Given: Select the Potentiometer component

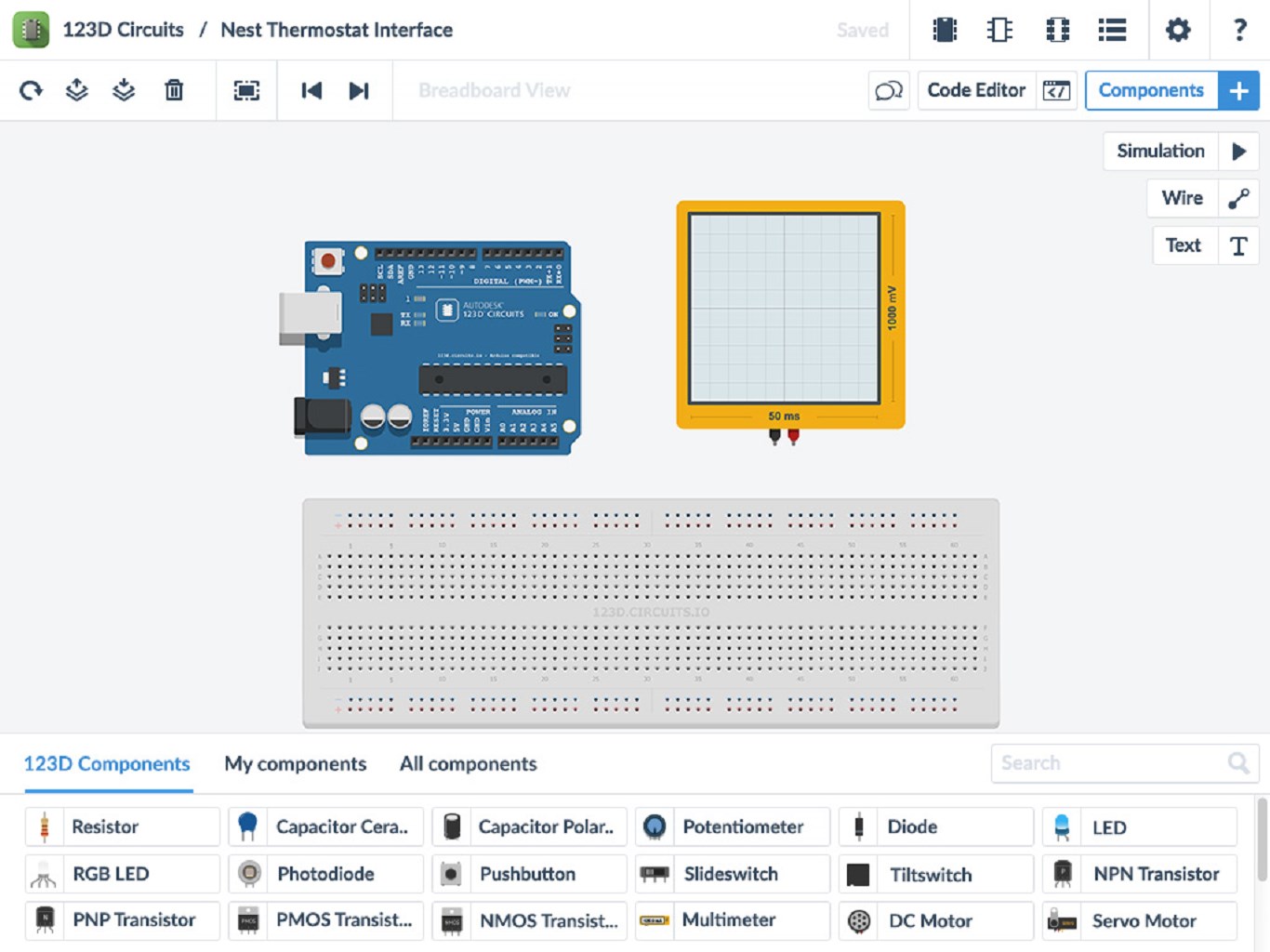Looking at the screenshot, I should point(744,826).
